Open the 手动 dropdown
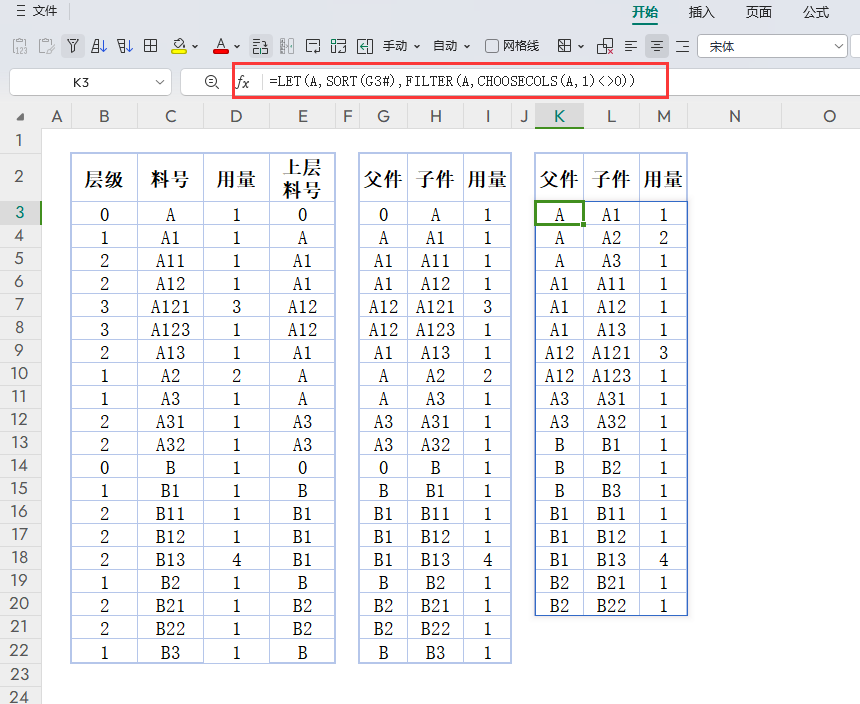Viewport: 860px width, 704px height. coord(401,46)
